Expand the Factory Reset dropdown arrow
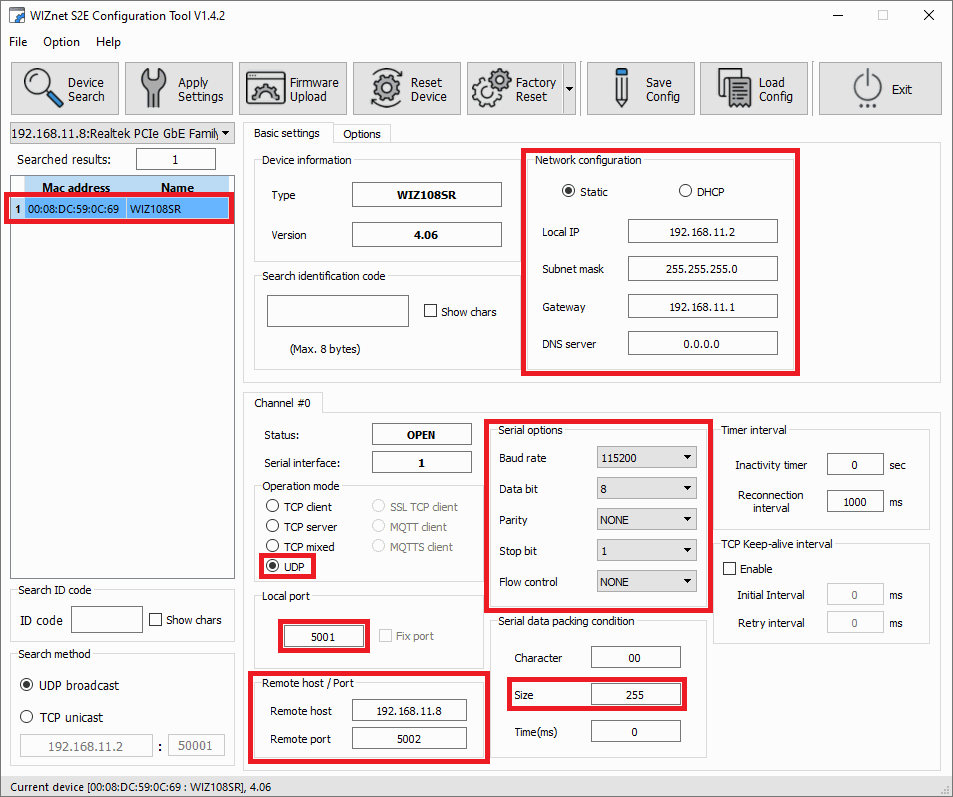This screenshot has height=797, width=953. pos(569,89)
